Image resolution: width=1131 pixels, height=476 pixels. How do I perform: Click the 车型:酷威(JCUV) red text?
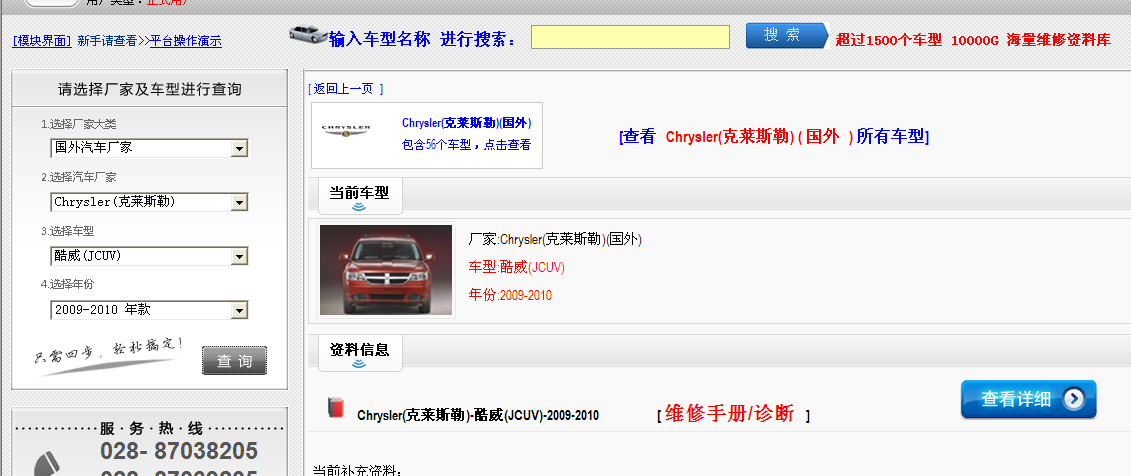516,268
